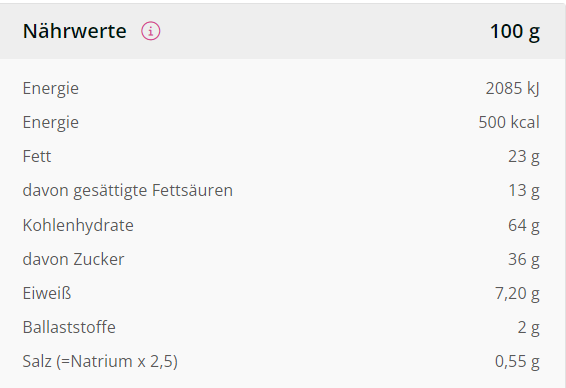Click the pink info icon beside Nährwerte

pos(151,31)
